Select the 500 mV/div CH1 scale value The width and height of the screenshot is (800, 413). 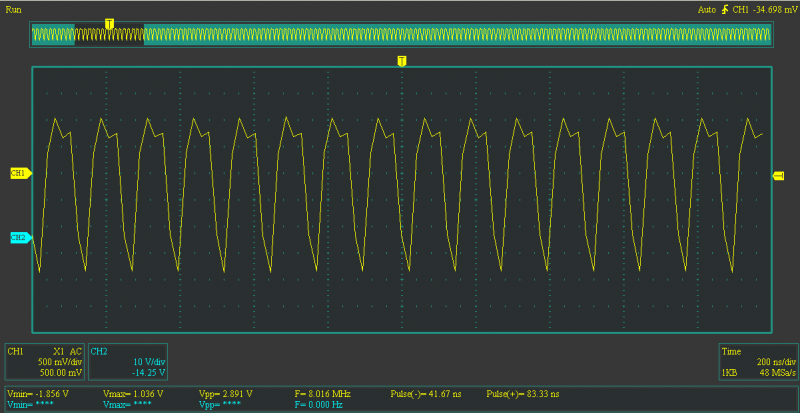[60, 362]
